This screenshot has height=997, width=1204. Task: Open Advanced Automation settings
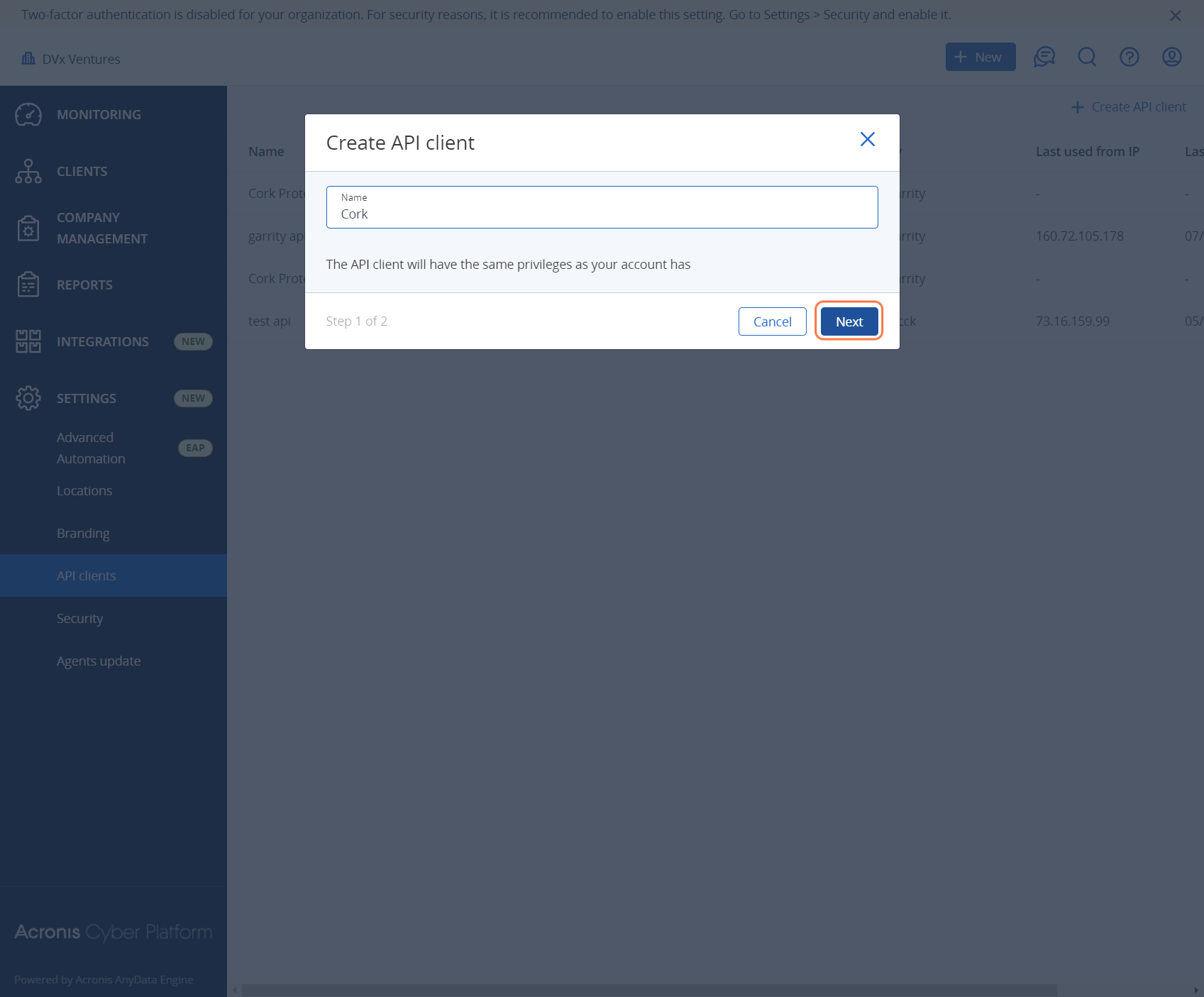coord(91,448)
